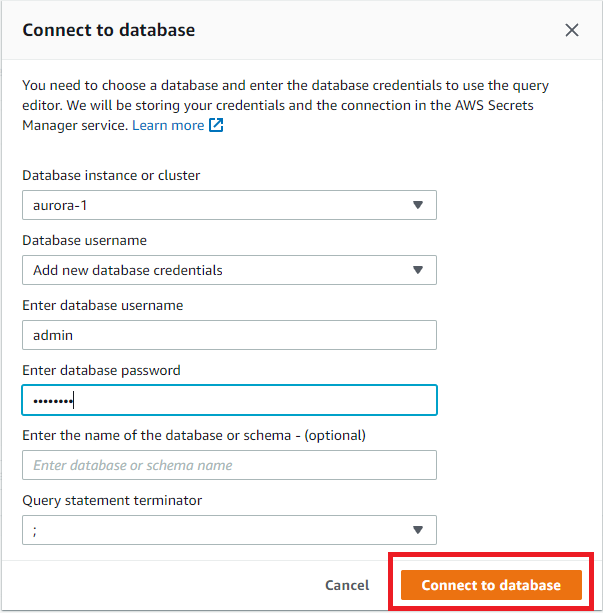Viewport: 603px width, 613px height.
Task: Click the arrow on the Database username dropdown
Action: click(418, 270)
